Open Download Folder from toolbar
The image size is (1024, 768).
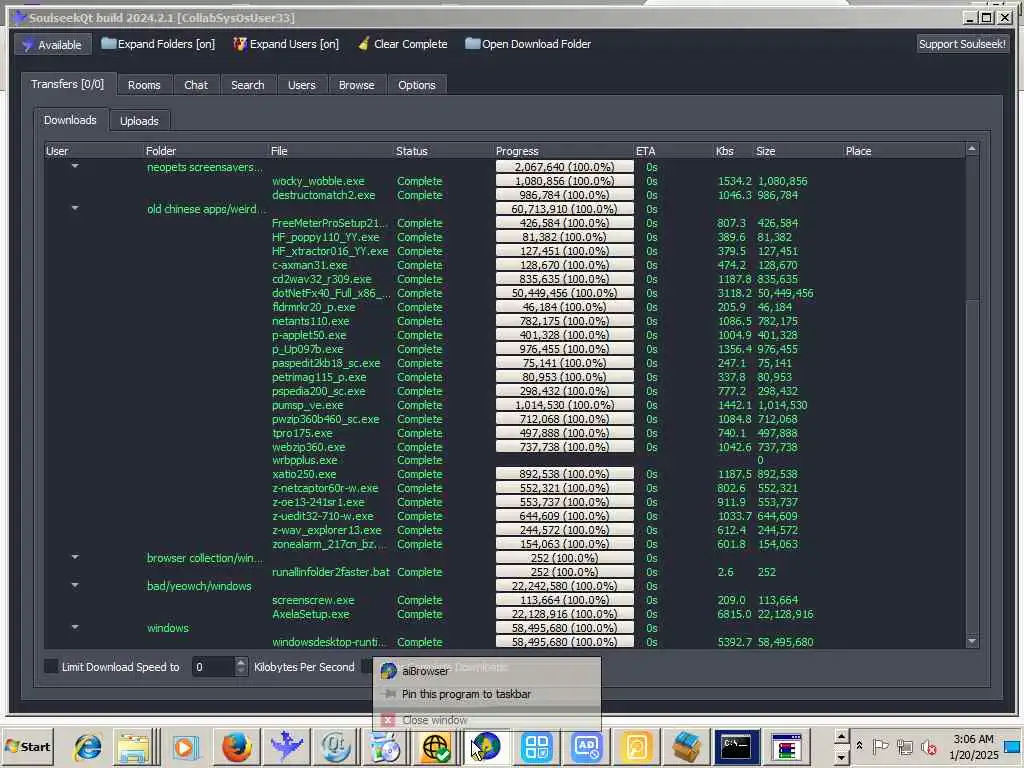tap(528, 44)
